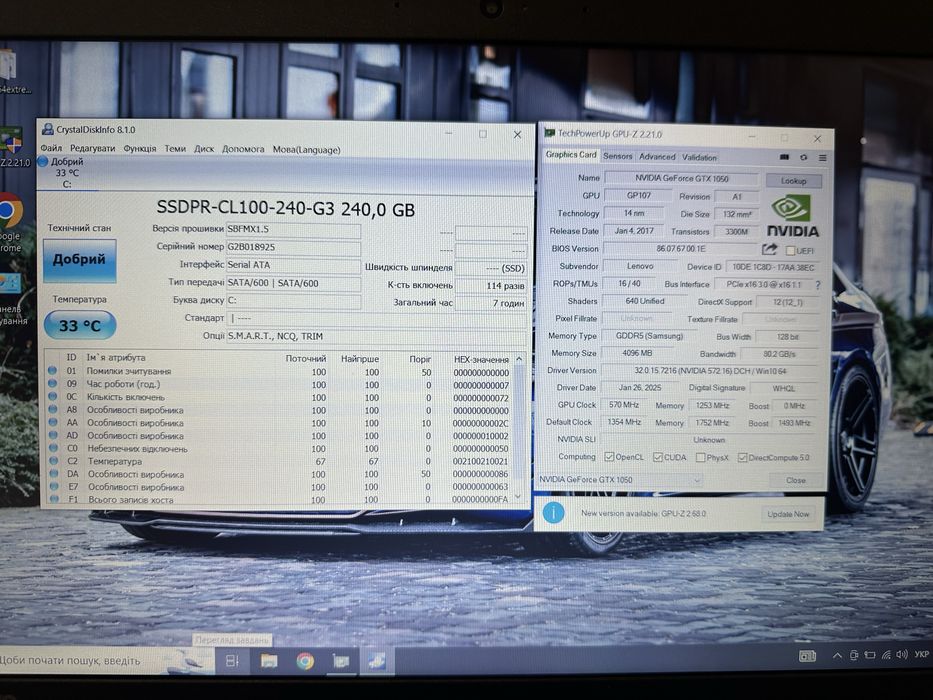Click the NVIDIA logo in GPU-Z
The width and height of the screenshot is (933, 700).
pyautogui.click(x=792, y=215)
